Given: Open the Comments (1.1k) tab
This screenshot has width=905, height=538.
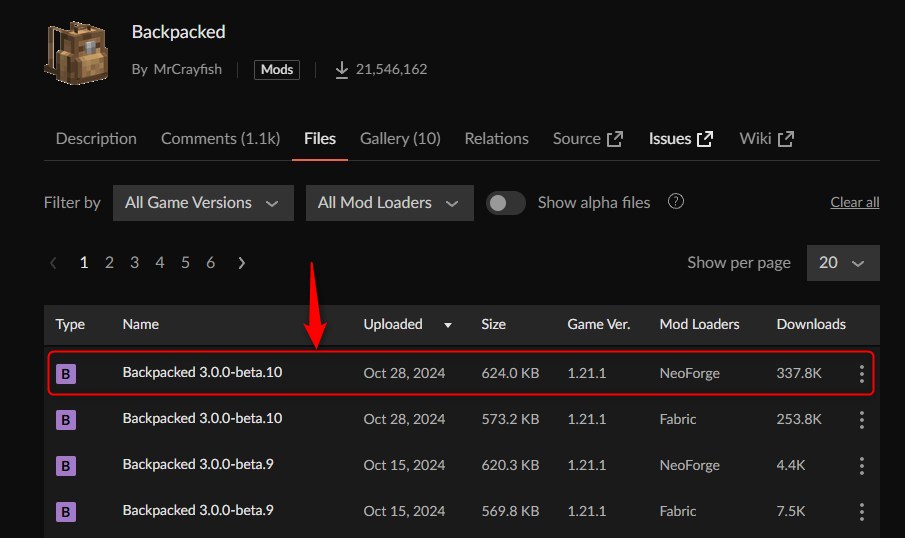Looking at the screenshot, I should 220,139.
